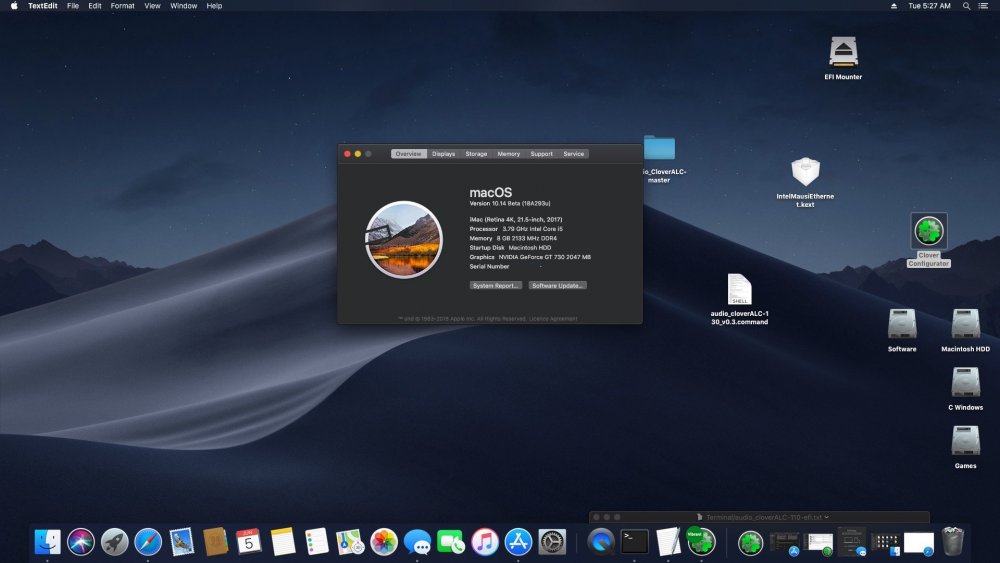1000x563 pixels.
Task: Open the Window menu
Action: (x=184, y=6)
